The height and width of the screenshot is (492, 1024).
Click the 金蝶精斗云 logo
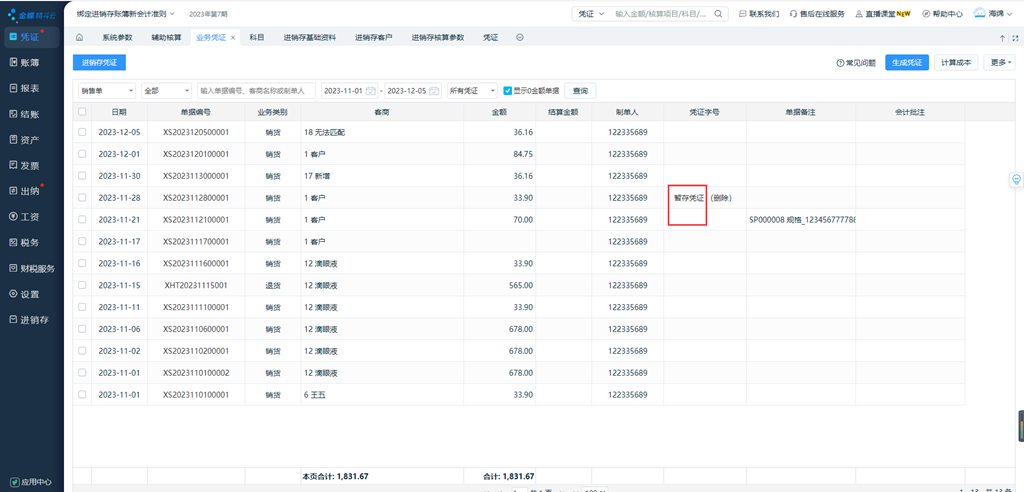pyautogui.click(x=31, y=14)
